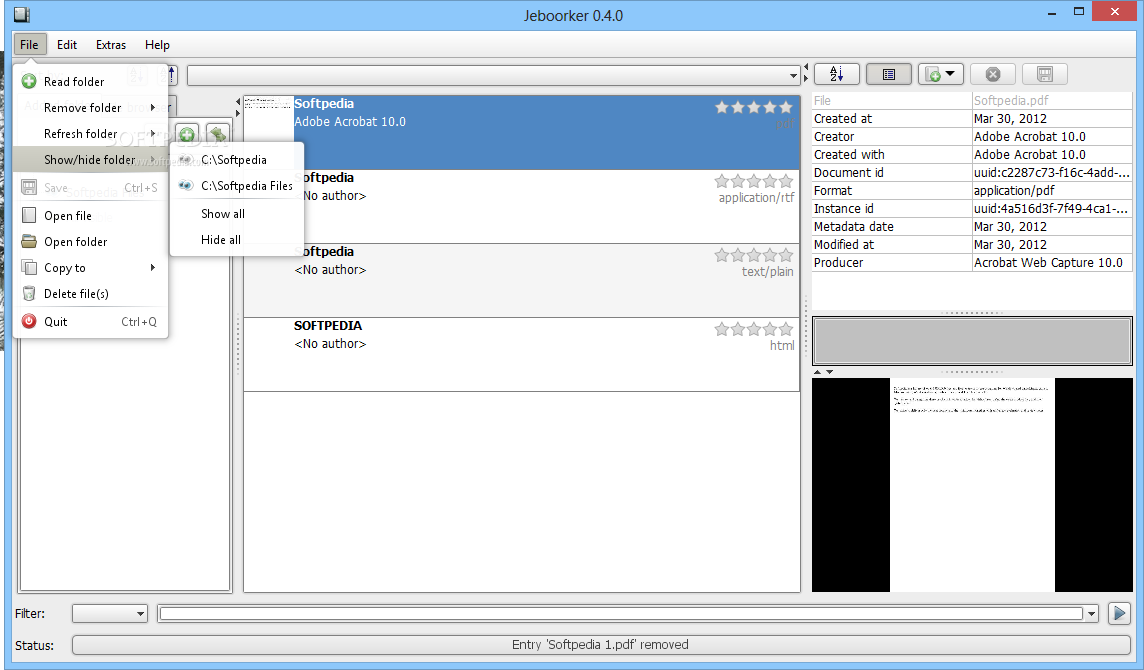
Task: Rate the pdf Softpedia entry five stars
Action: [x=785, y=107]
